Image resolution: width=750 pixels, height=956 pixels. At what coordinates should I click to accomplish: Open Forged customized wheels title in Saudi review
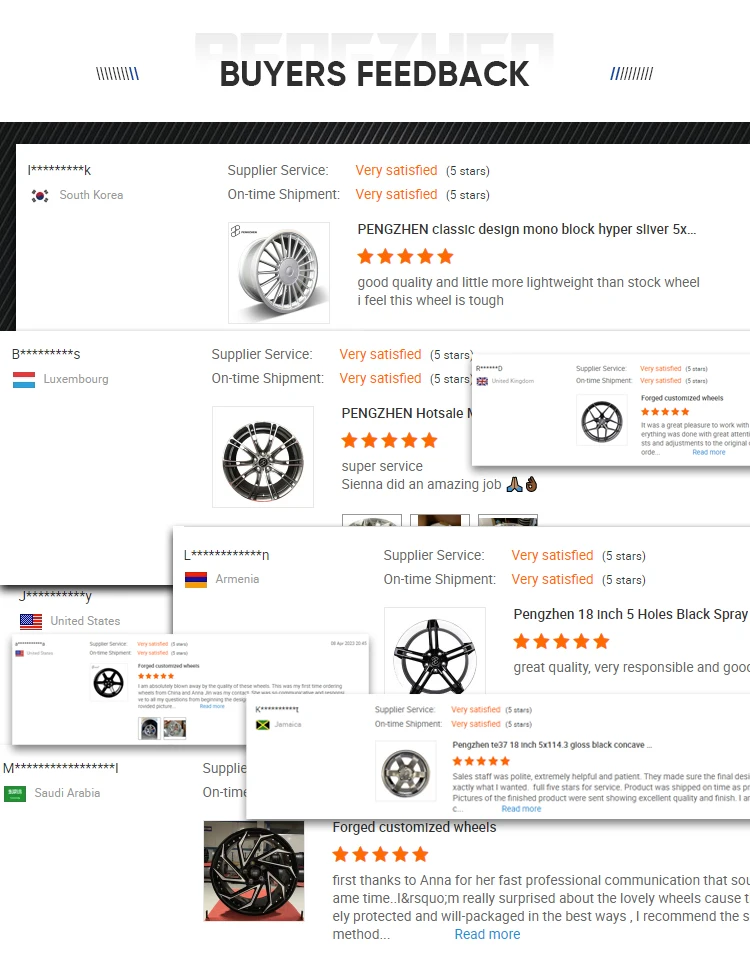pyautogui.click(x=414, y=827)
